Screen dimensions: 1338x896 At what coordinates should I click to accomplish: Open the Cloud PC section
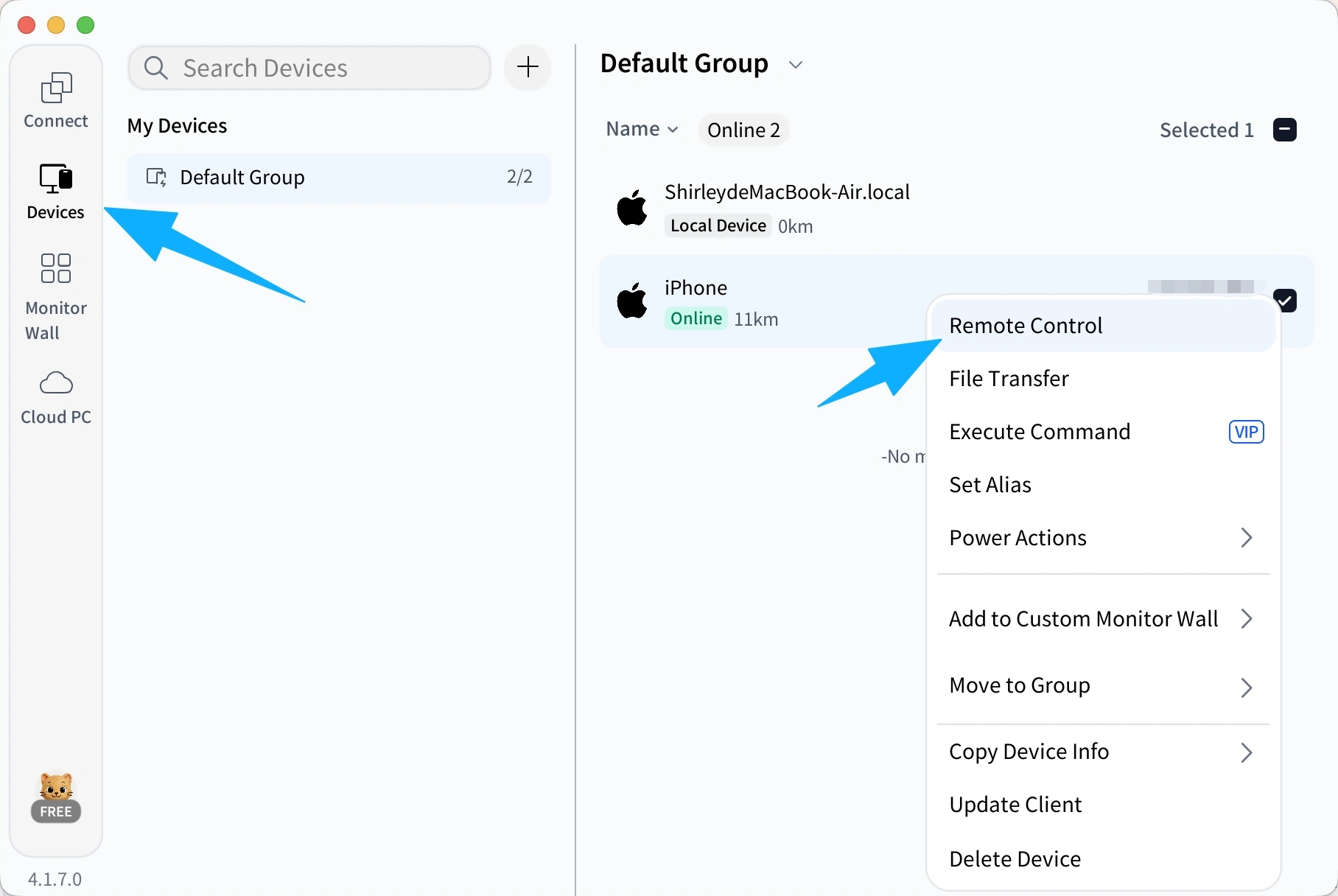pos(56,398)
